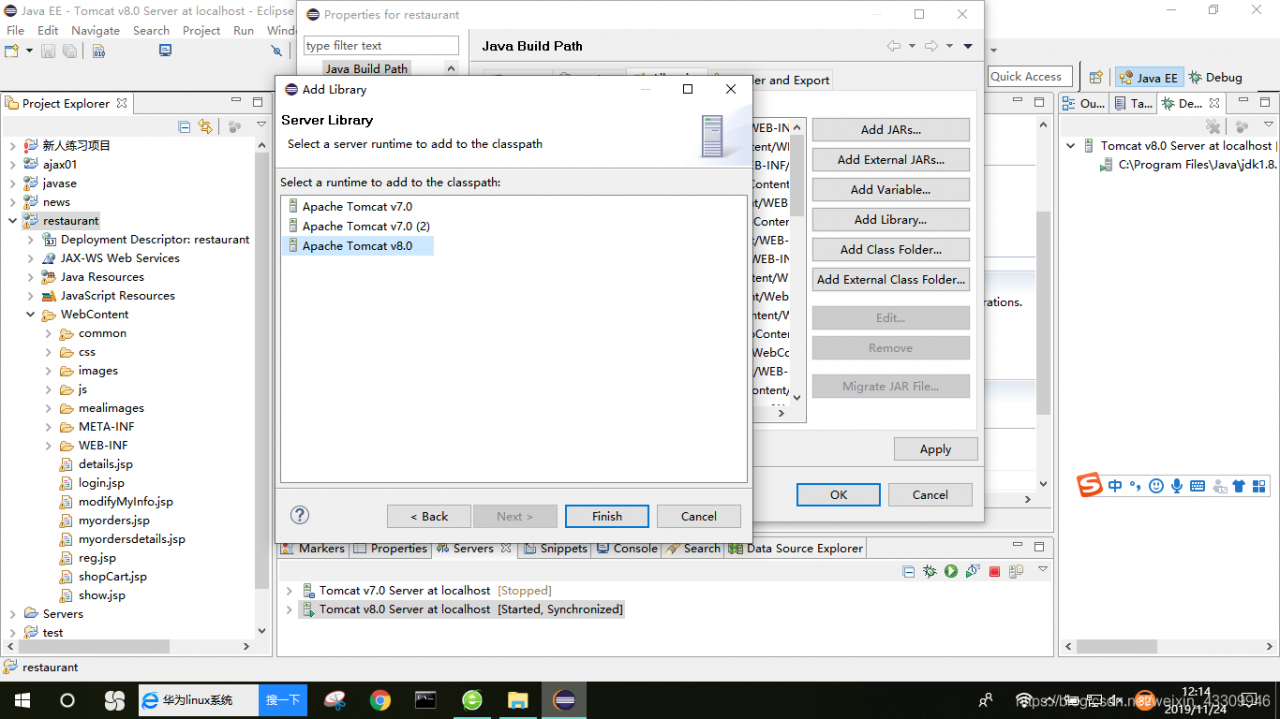Focus the type filter text field
Viewport: 1280px width, 719px height.
point(381,45)
